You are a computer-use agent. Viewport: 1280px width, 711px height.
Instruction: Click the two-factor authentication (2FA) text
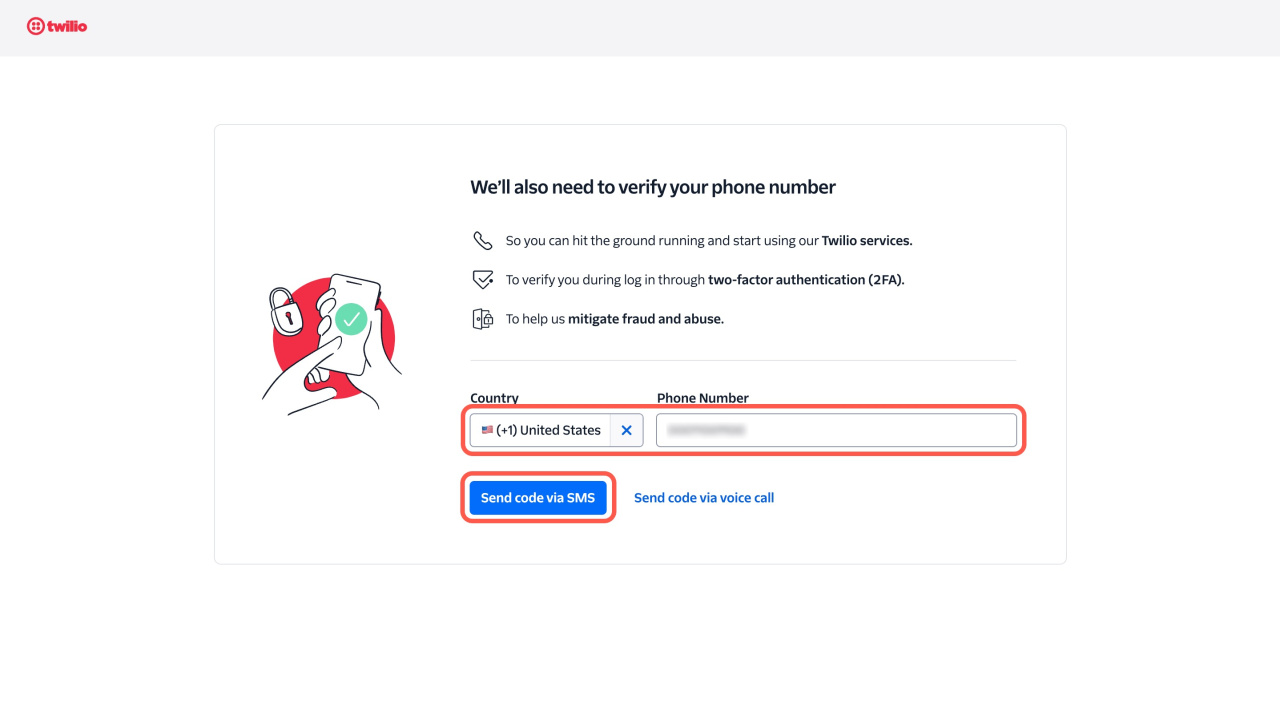(806, 280)
